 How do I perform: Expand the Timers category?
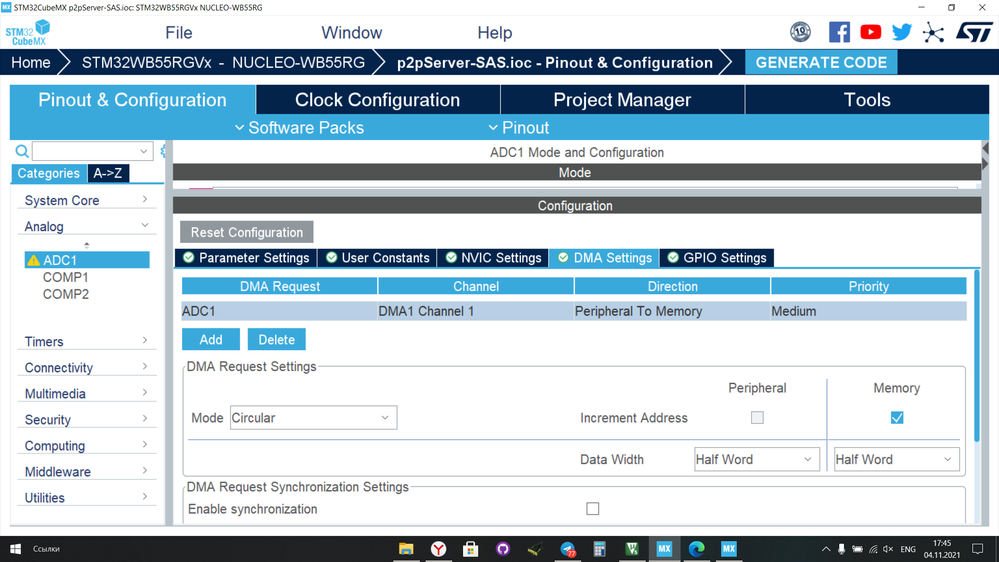point(87,341)
